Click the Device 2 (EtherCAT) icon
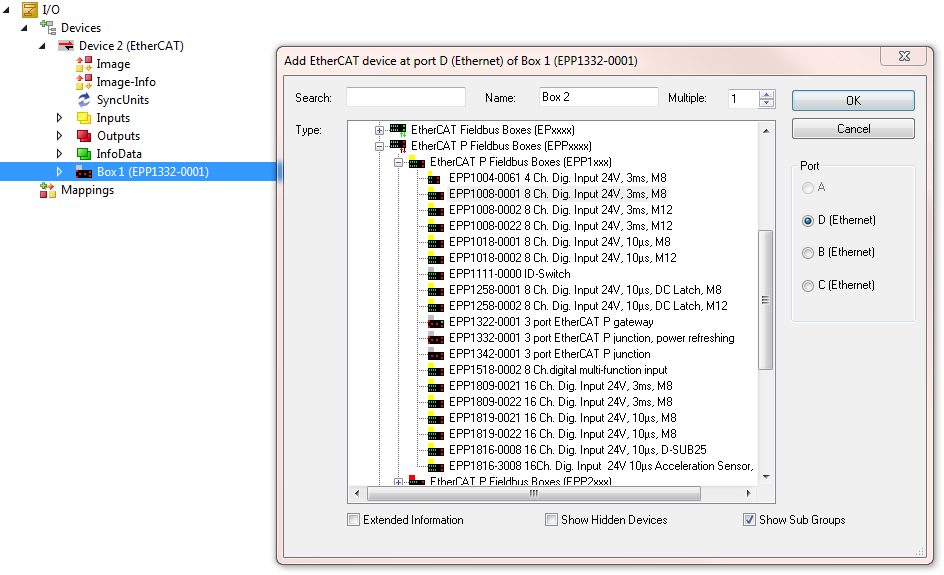The image size is (944, 575). (x=66, y=46)
